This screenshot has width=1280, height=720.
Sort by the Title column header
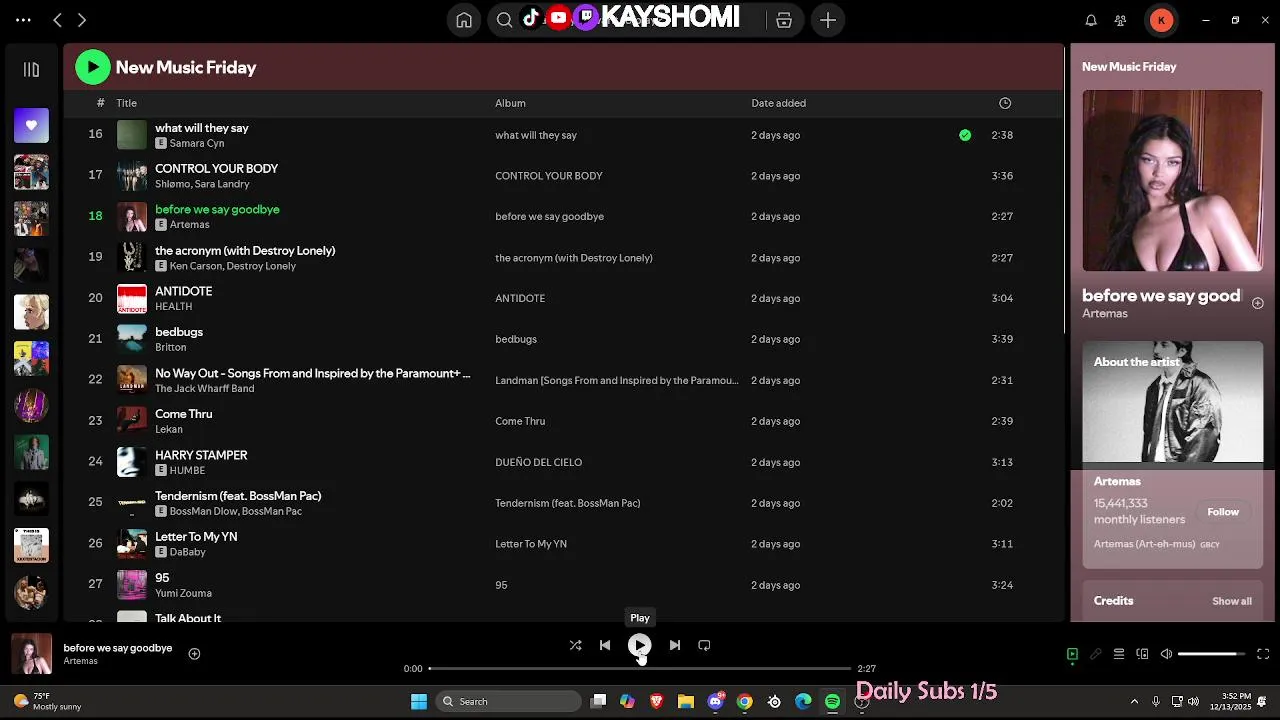pyautogui.click(x=126, y=103)
